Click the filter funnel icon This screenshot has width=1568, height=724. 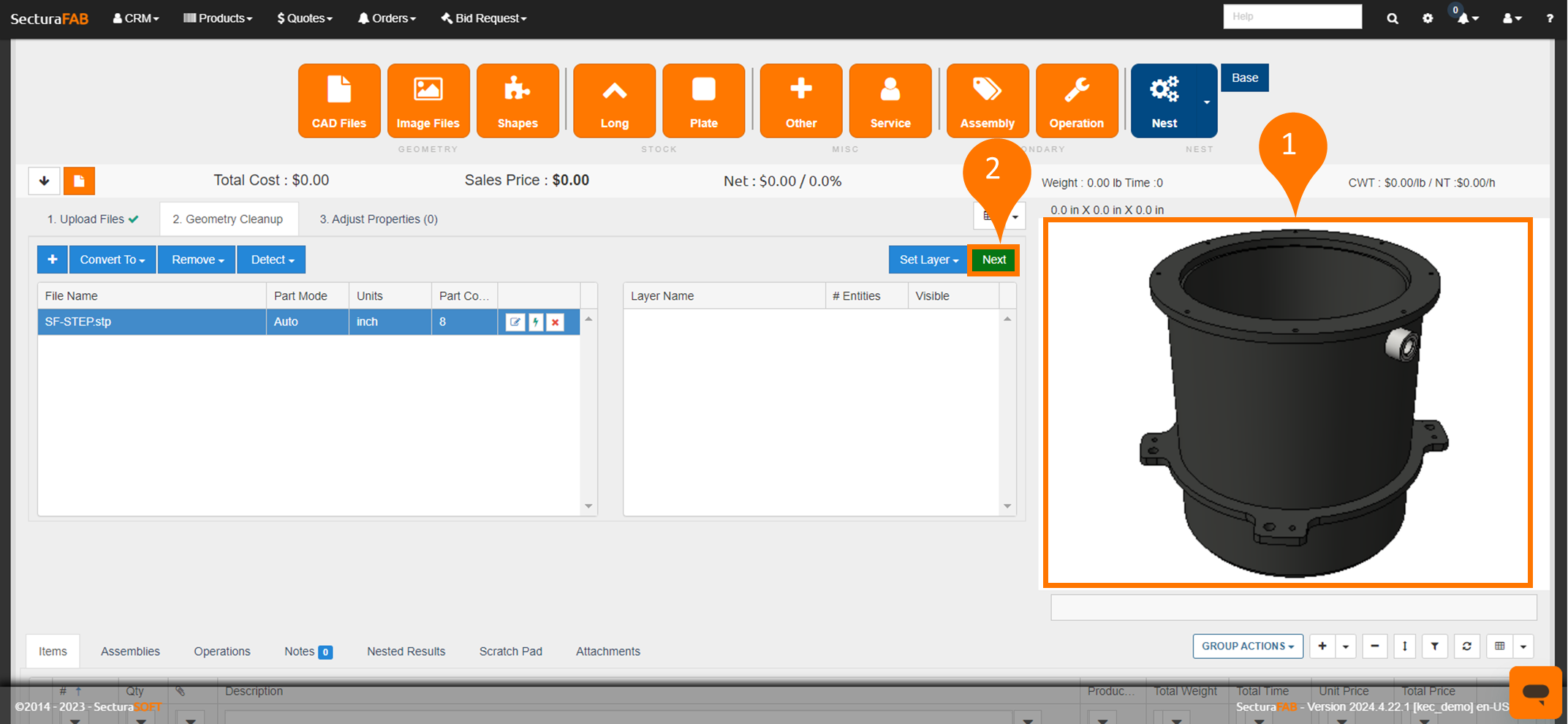coord(1434,646)
